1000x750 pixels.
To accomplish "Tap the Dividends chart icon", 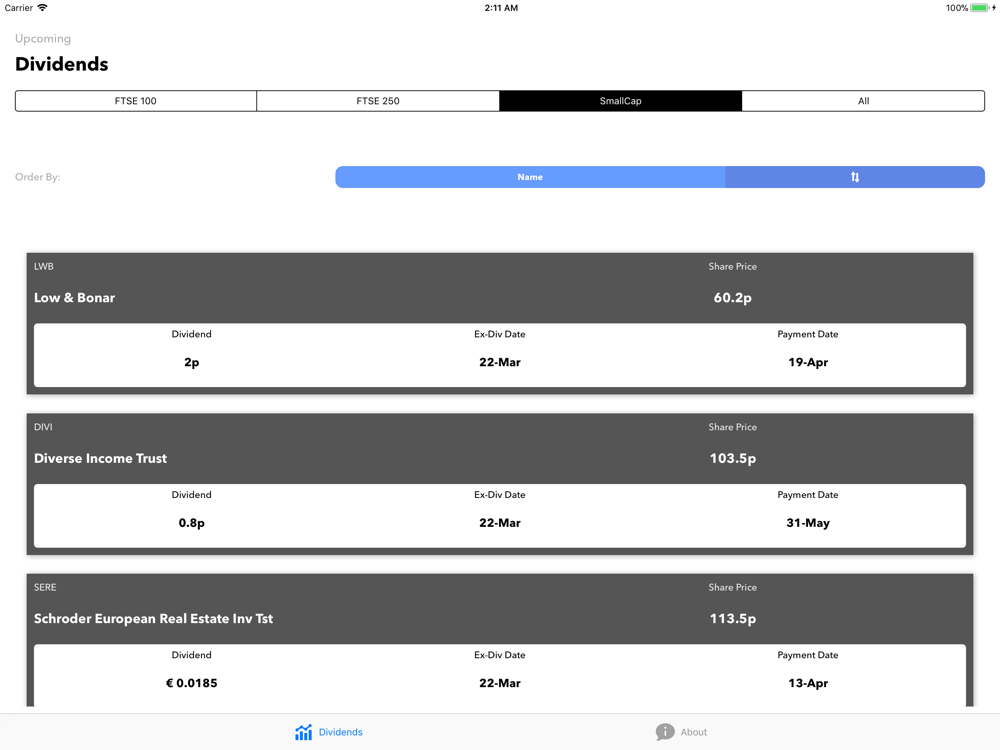I will [304, 732].
